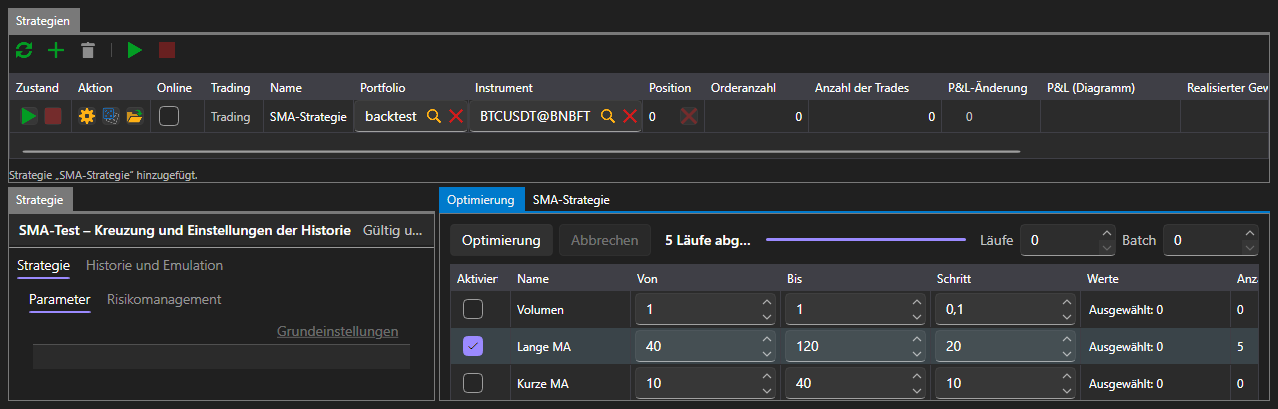Increase Lange MA Von value up arrow
This screenshot has height=409, width=1278.
(766, 340)
